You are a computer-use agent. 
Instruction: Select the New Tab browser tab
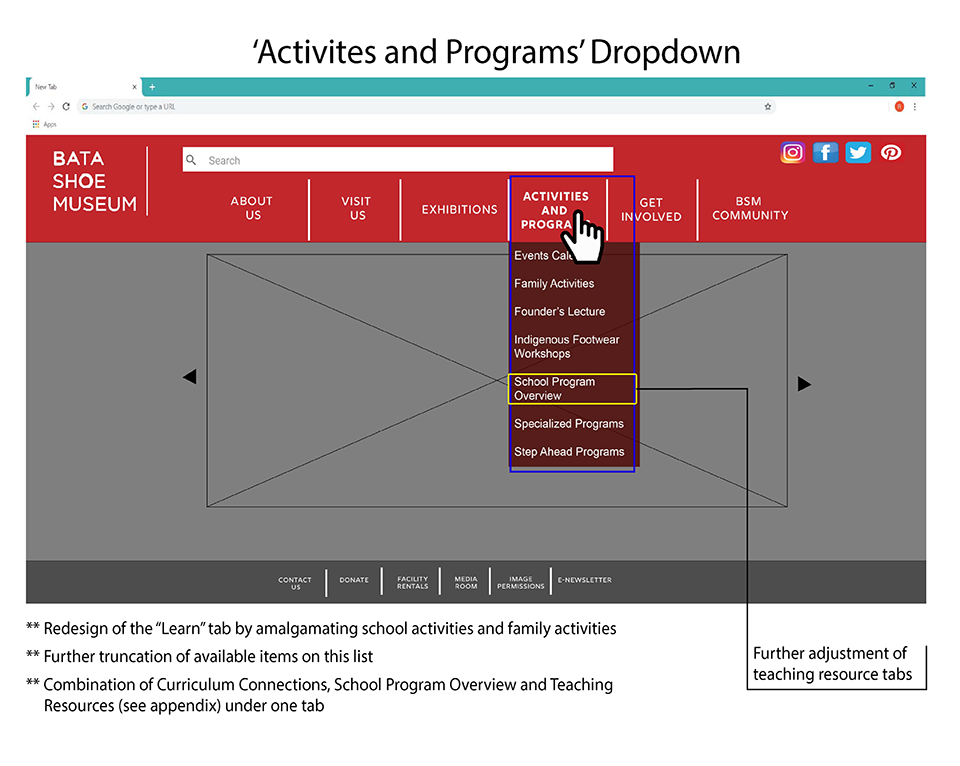83,87
